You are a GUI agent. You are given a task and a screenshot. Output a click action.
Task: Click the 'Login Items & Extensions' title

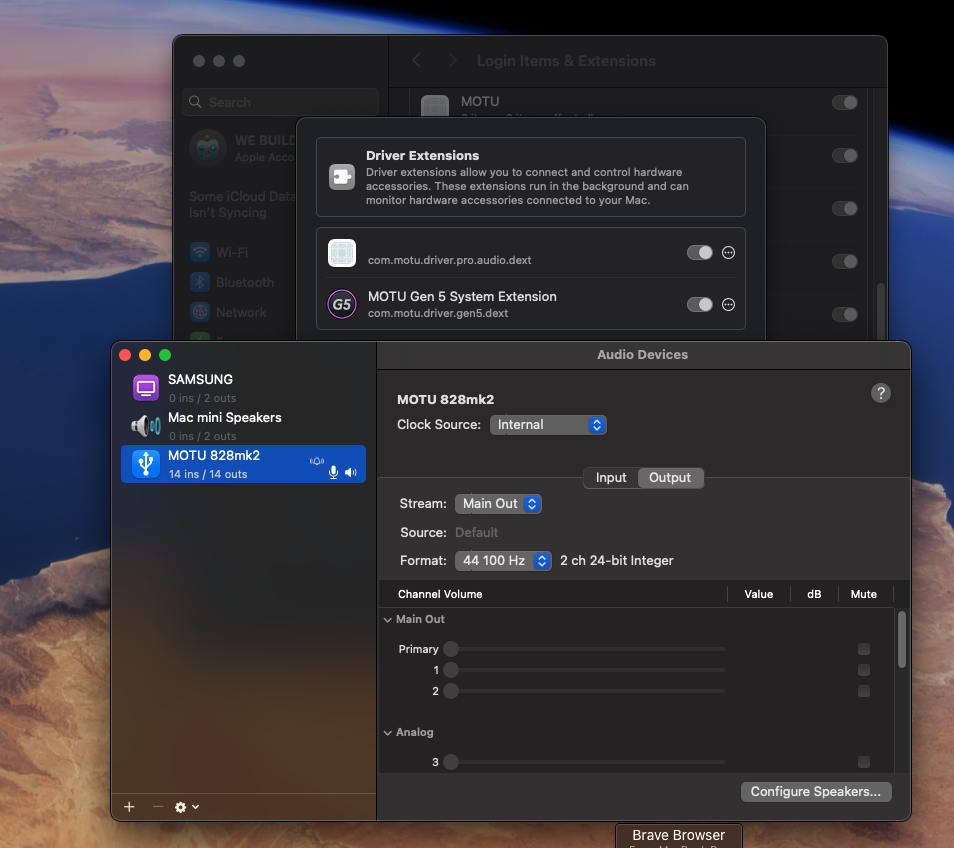566,61
